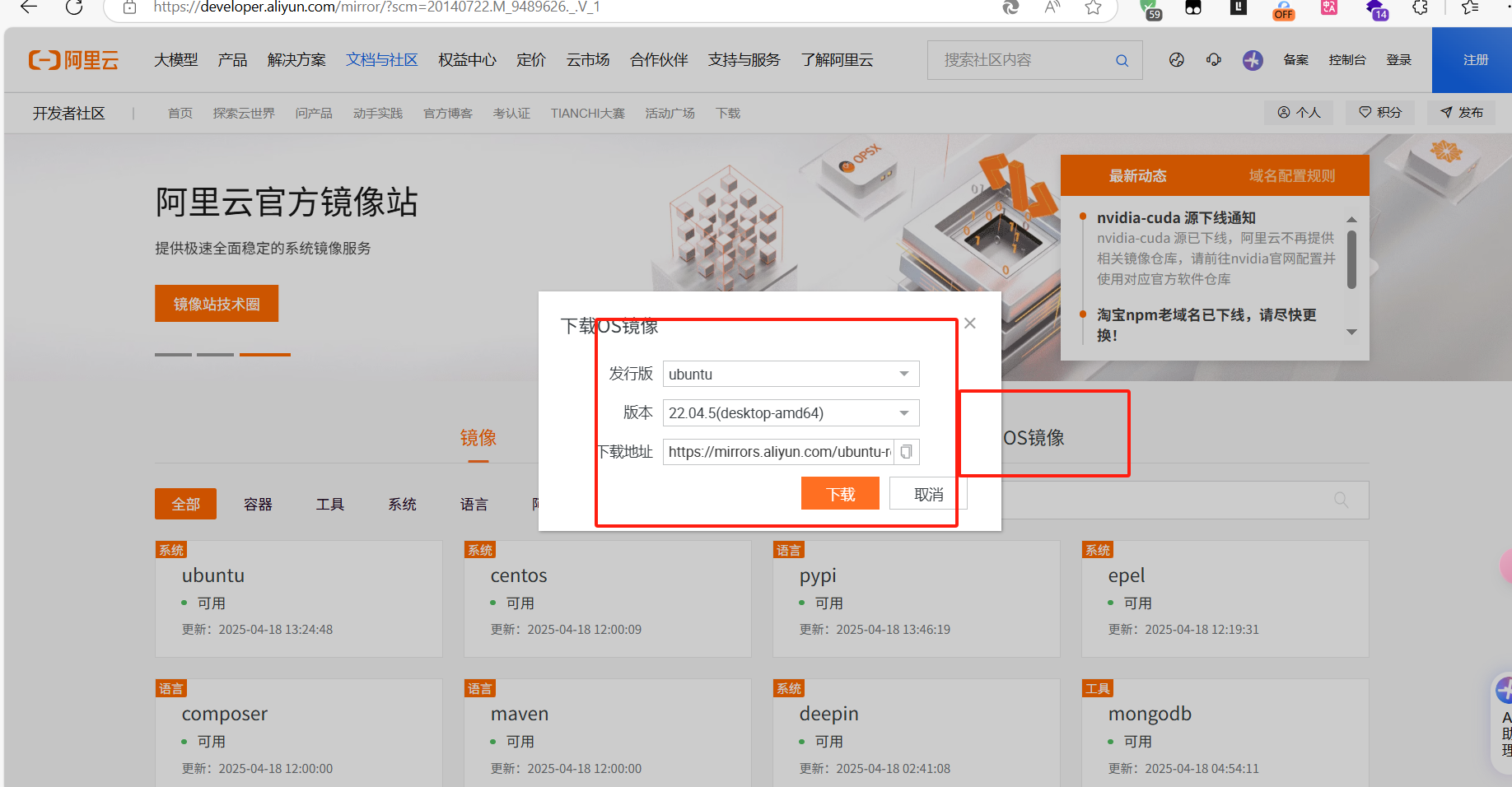This screenshot has height=787, width=1512.
Task: Click the black L extension icon
Action: click(1239, 7)
